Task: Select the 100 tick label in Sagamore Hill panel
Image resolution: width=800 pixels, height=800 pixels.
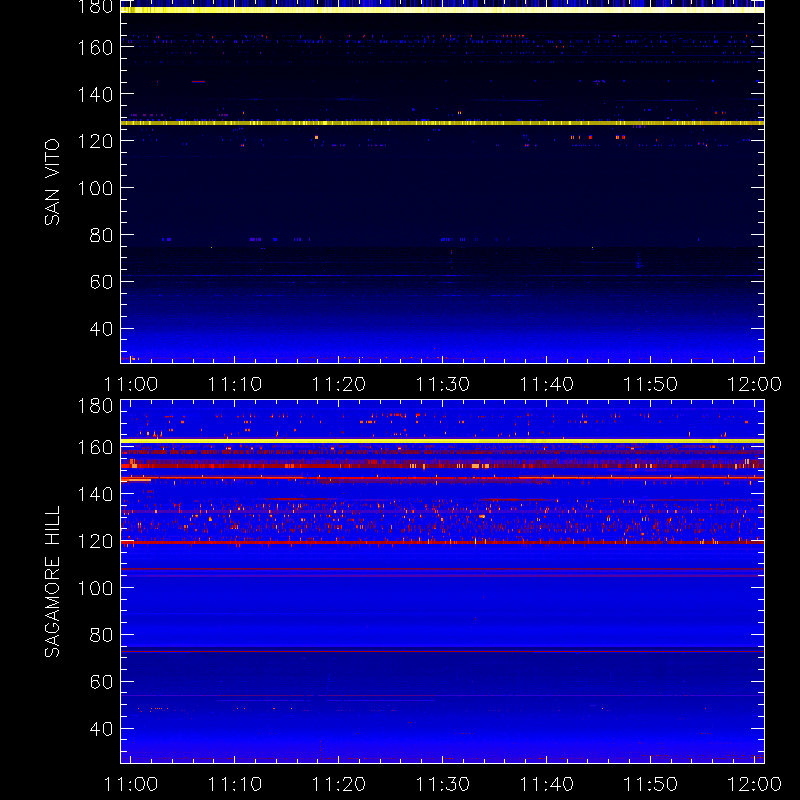Action: 95,588
